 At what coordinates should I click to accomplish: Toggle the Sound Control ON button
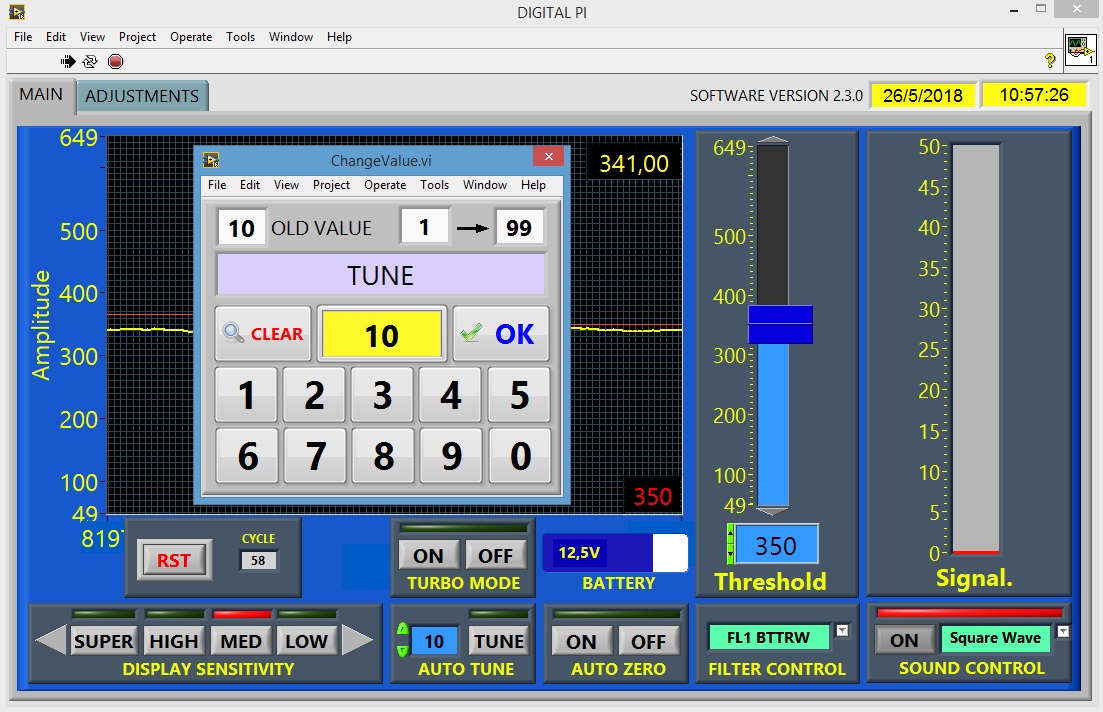point(904,640)
